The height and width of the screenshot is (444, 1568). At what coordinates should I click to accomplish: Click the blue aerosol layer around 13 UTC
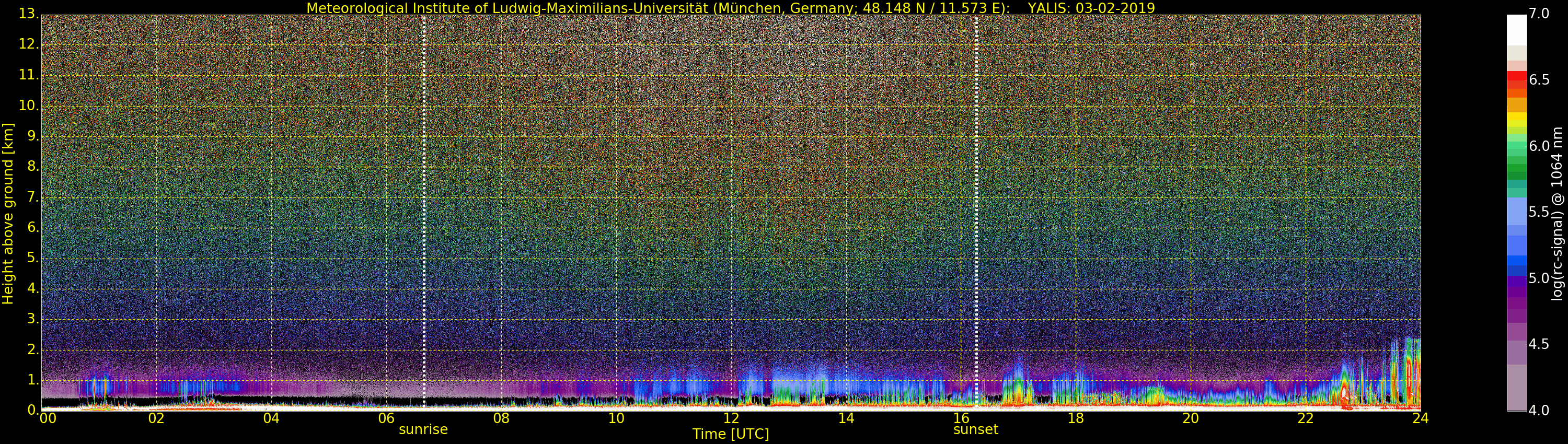click(x=800, y=380)
